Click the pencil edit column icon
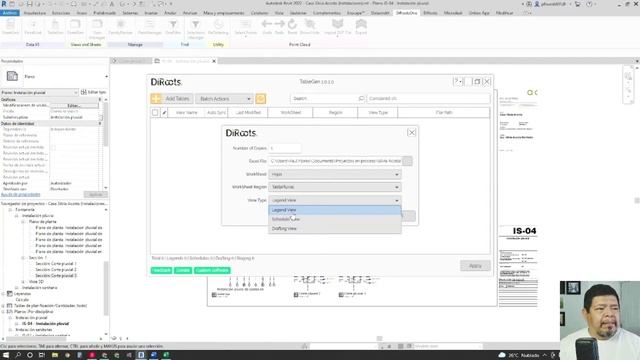The height and width of the screenshot is (360, 640). tap(164, 112)
